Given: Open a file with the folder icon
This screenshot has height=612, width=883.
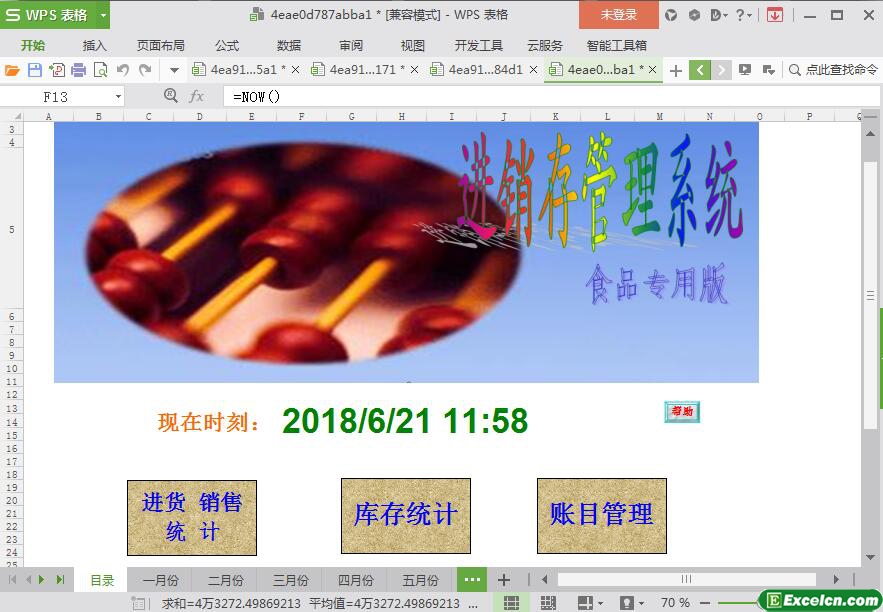Looking at the screenshot, I should (x=12, y=70).
